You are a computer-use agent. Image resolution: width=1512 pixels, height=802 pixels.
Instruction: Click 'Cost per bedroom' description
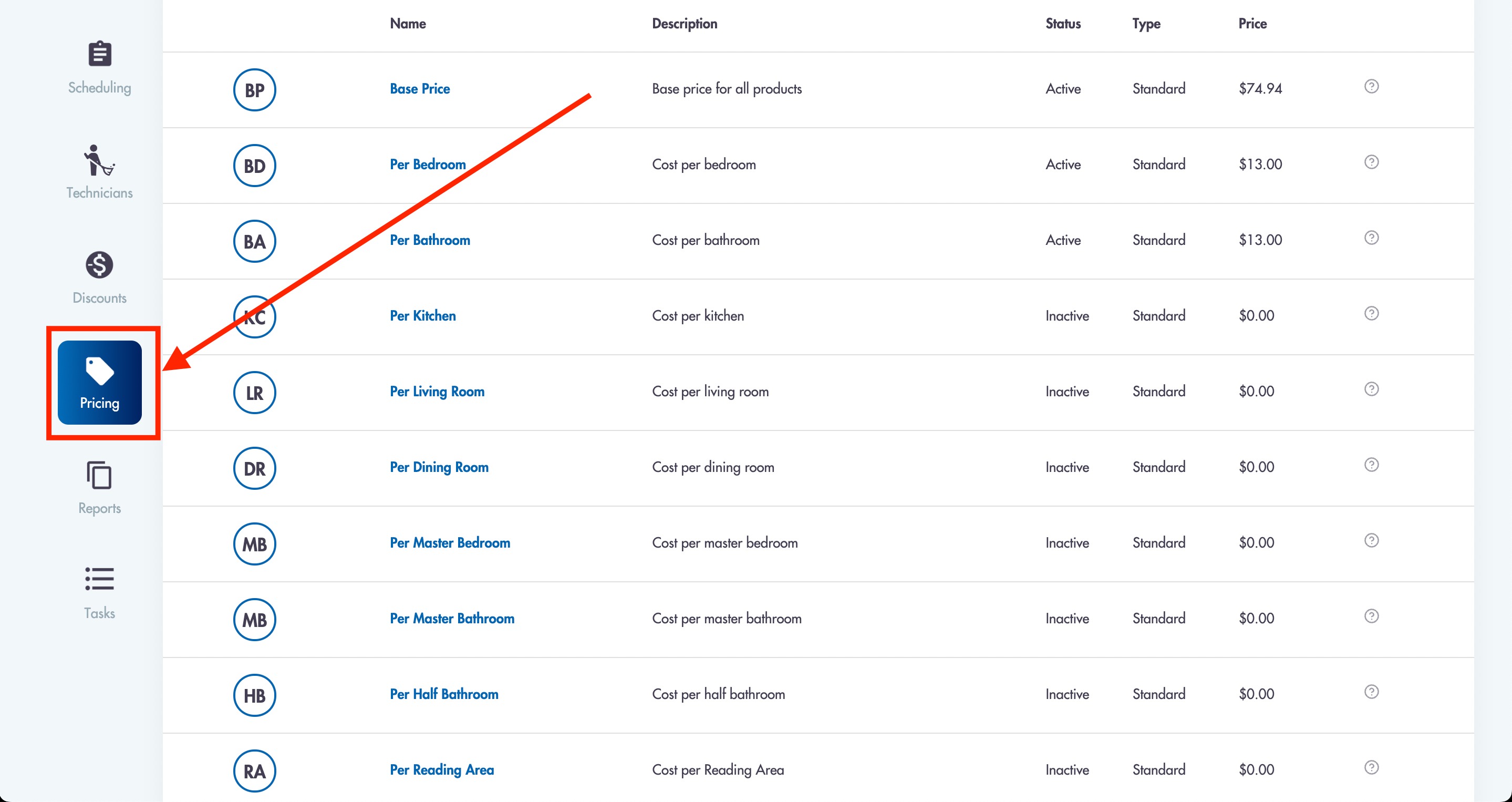(x=704, y=164)
